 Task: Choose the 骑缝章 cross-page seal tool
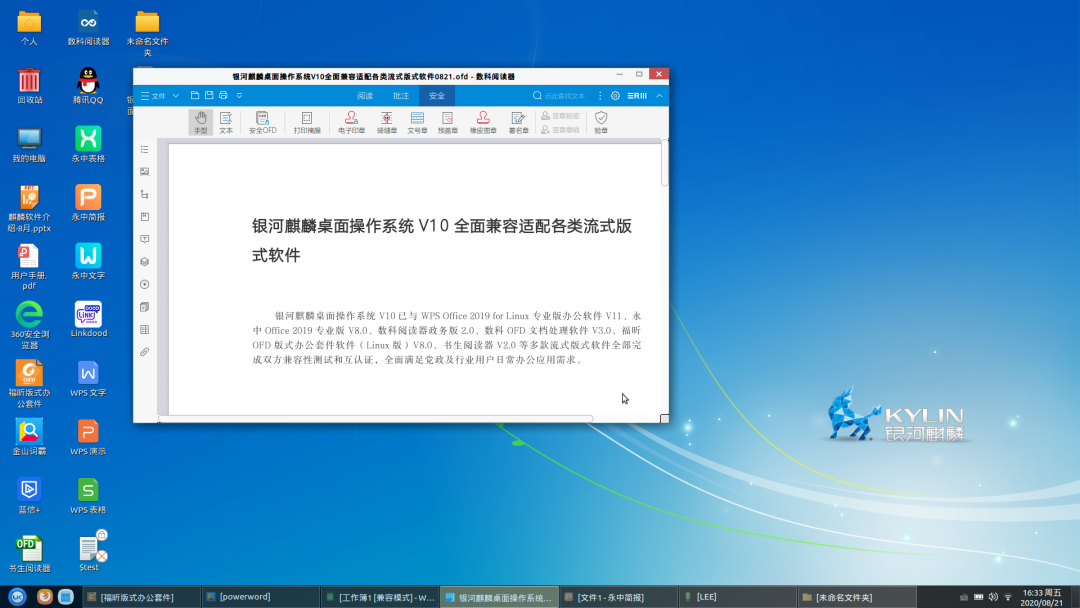(x=386, y=122)
